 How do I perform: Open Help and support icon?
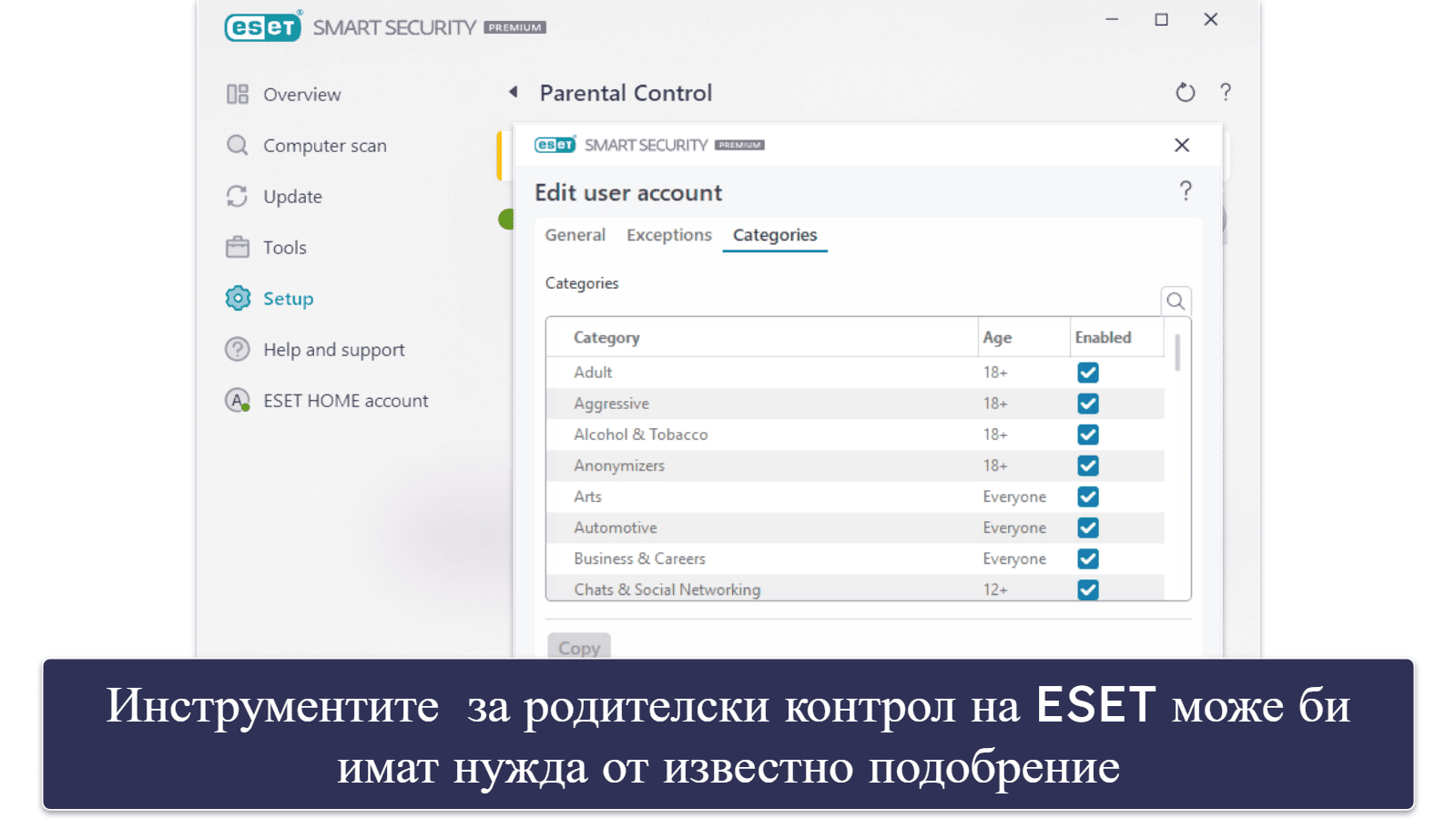pos(238,349)
